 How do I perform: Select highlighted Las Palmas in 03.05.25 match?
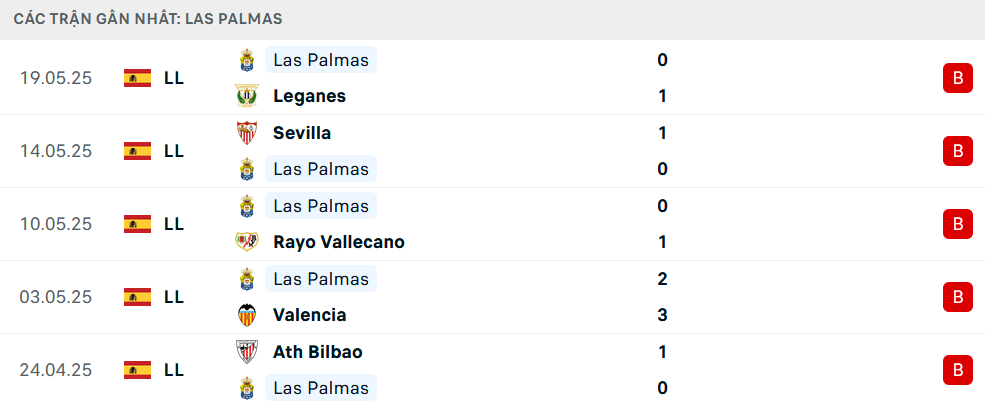point(320,279)
